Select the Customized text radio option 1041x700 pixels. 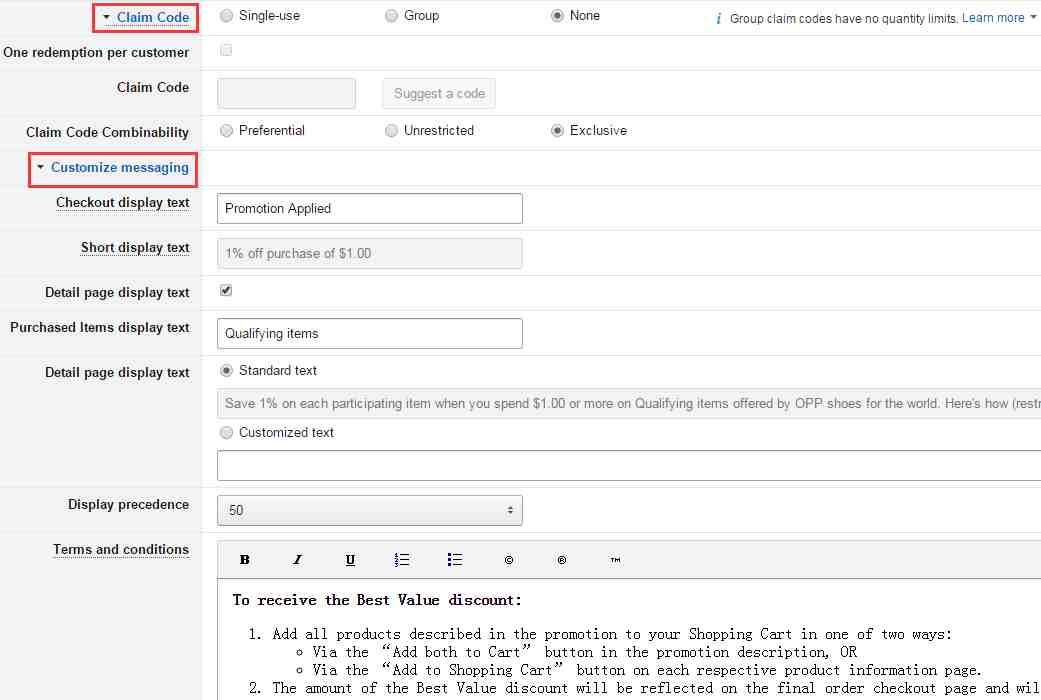pos(226,432)
